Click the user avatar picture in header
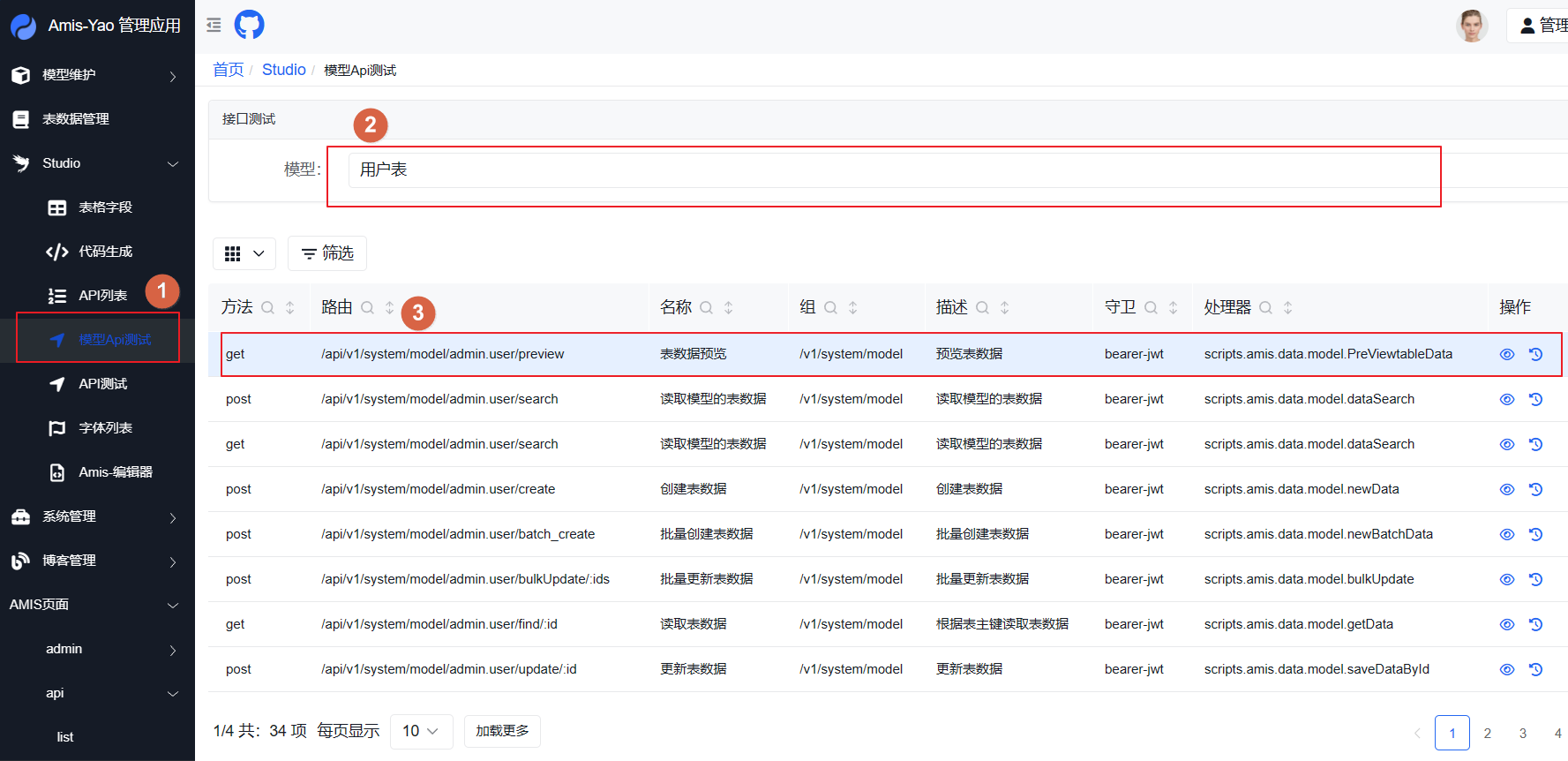Image resolution: width=1568 pixels, height=761 pixels. coord(1471,26)
